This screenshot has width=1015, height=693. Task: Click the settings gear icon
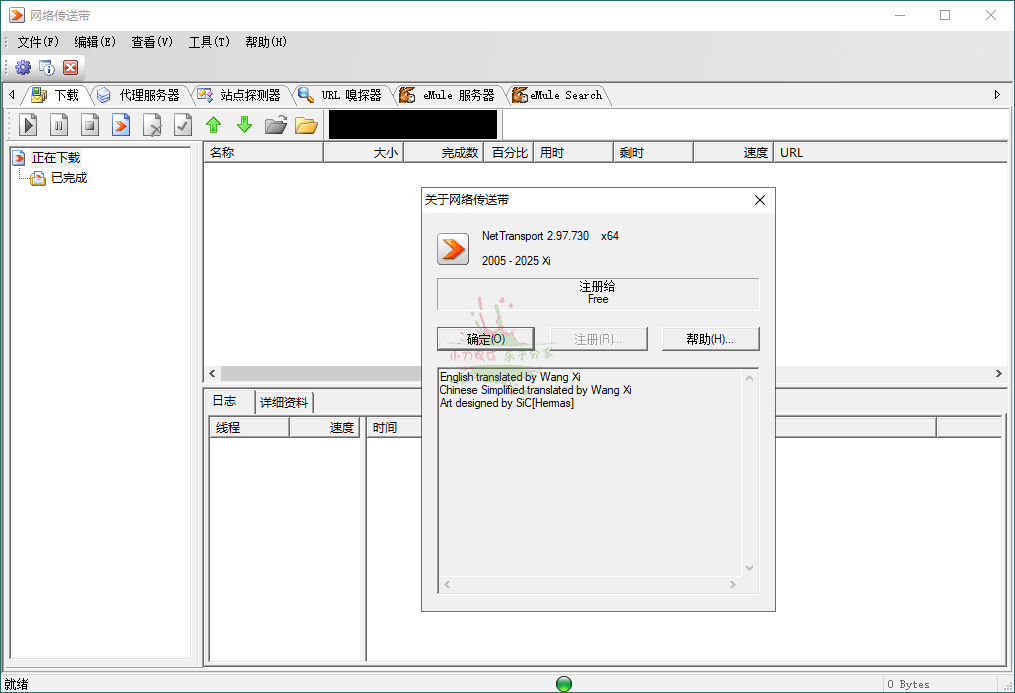[23, 68]
